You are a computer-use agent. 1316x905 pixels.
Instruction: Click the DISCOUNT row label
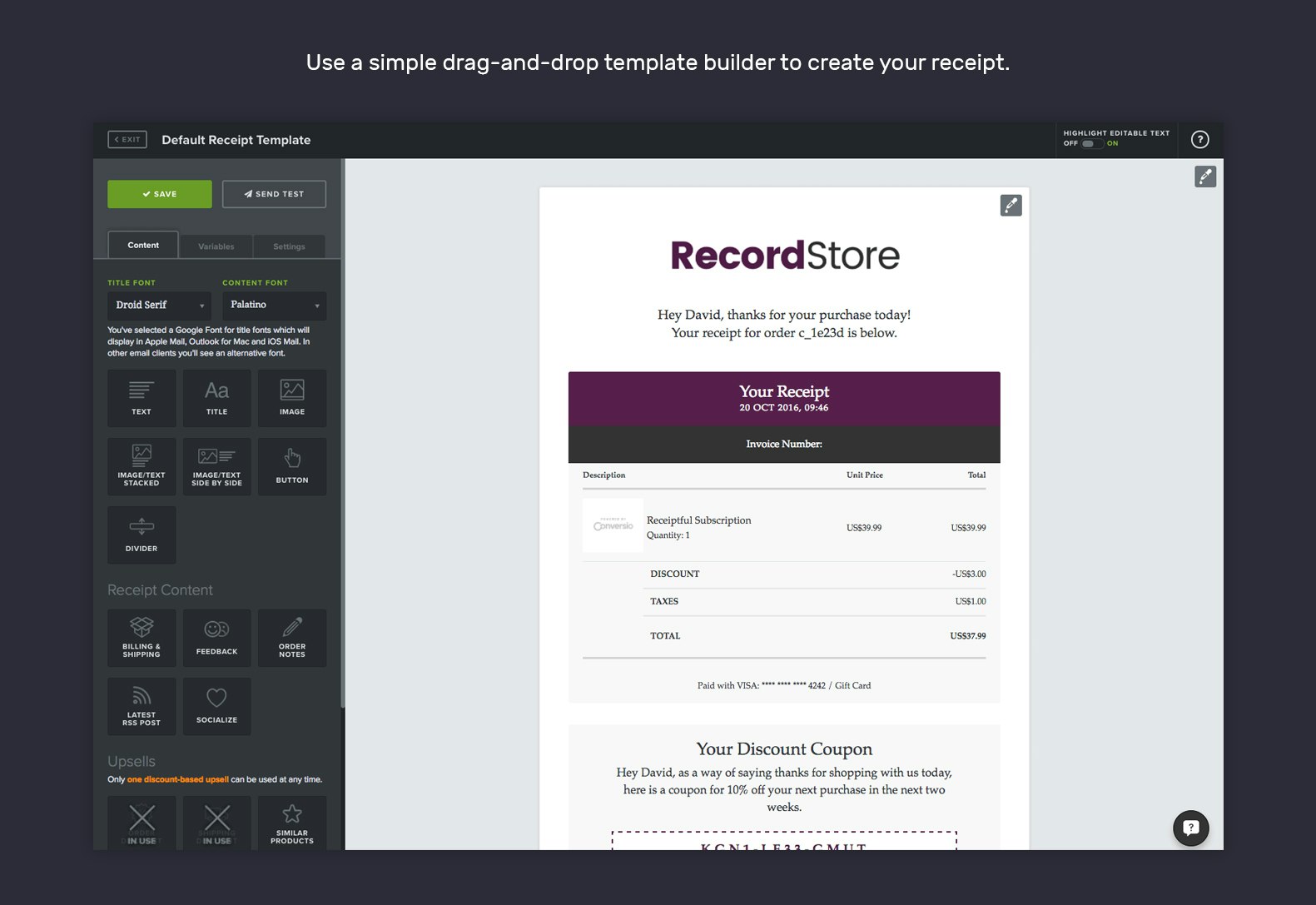[x=675, y=574]
